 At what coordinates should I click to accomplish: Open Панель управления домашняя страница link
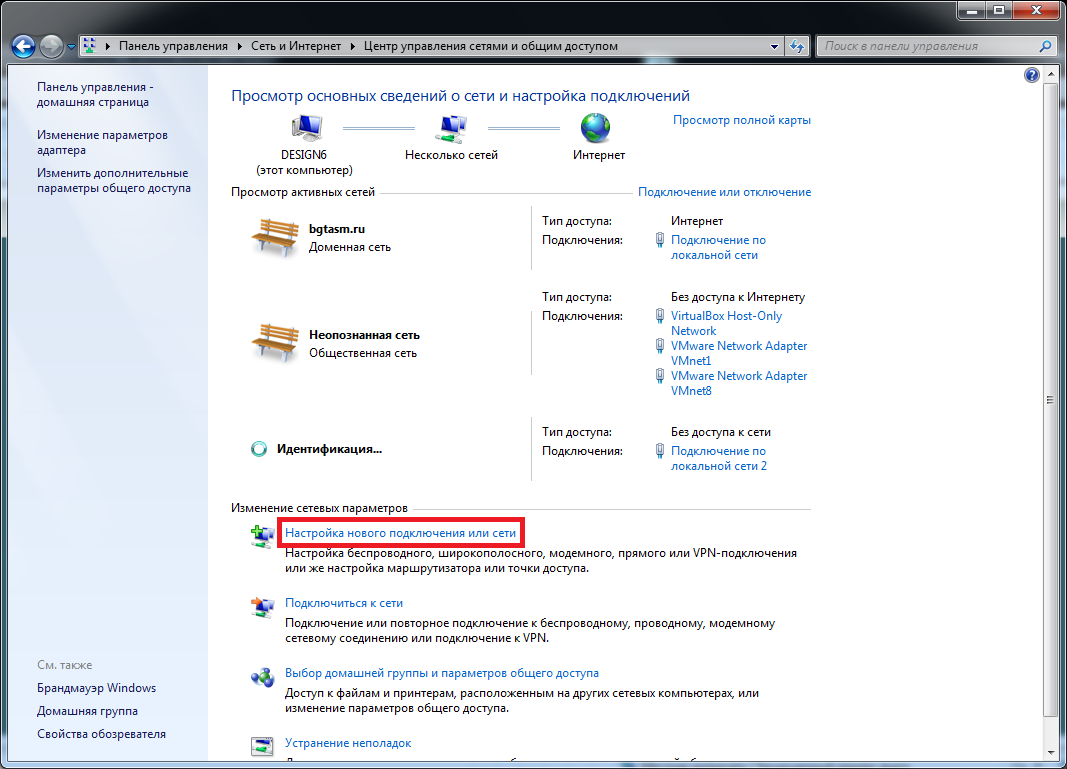coord(95,95)
